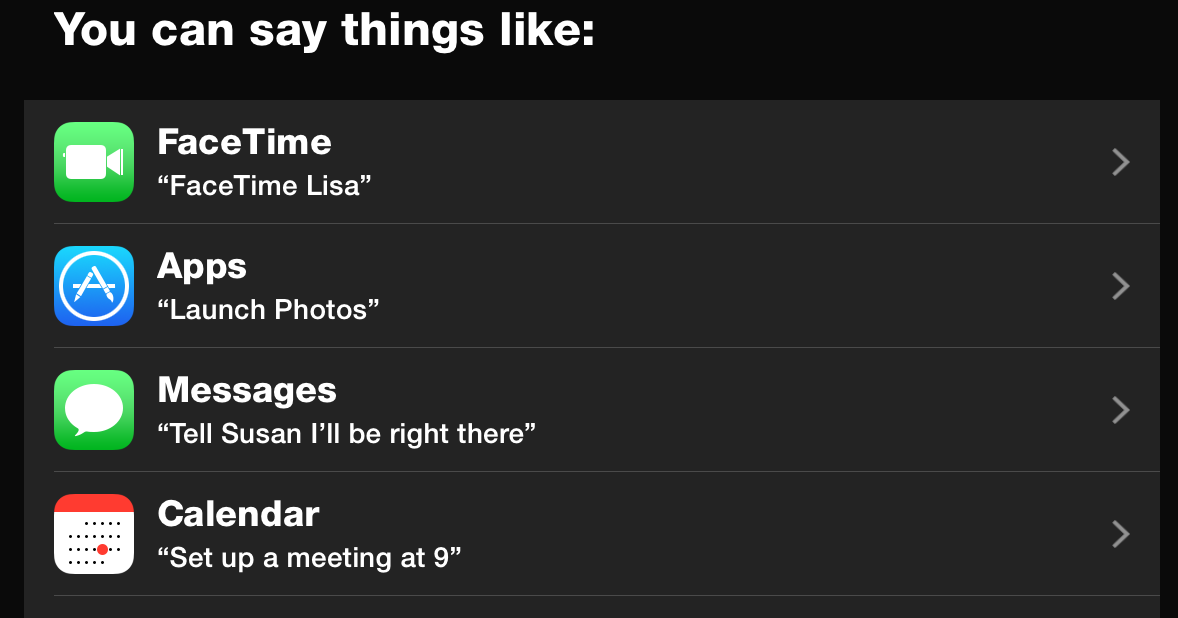Tap the "Launch Photos" example phrase

point(268,309)
